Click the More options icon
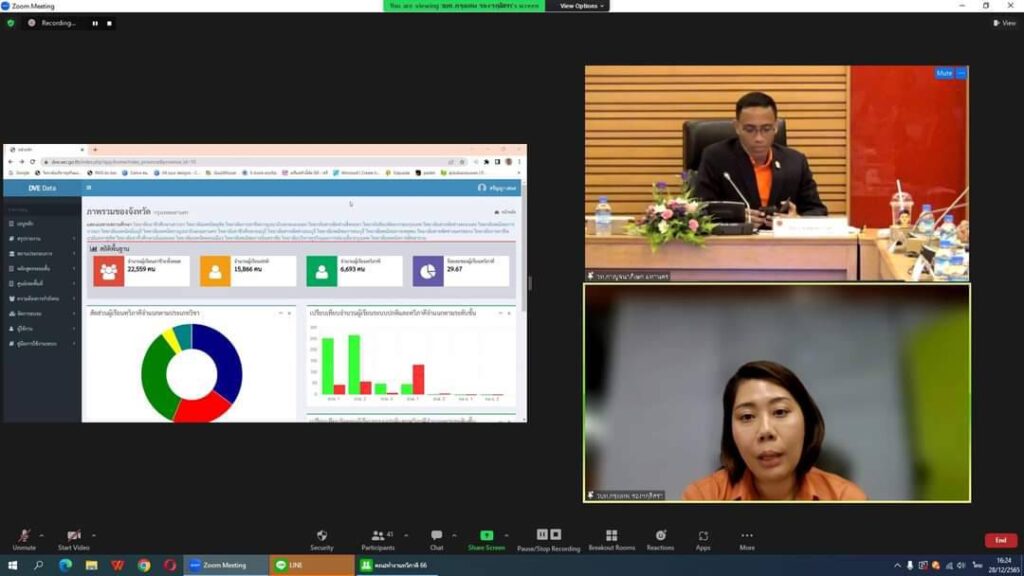 [x=747, y=536]
